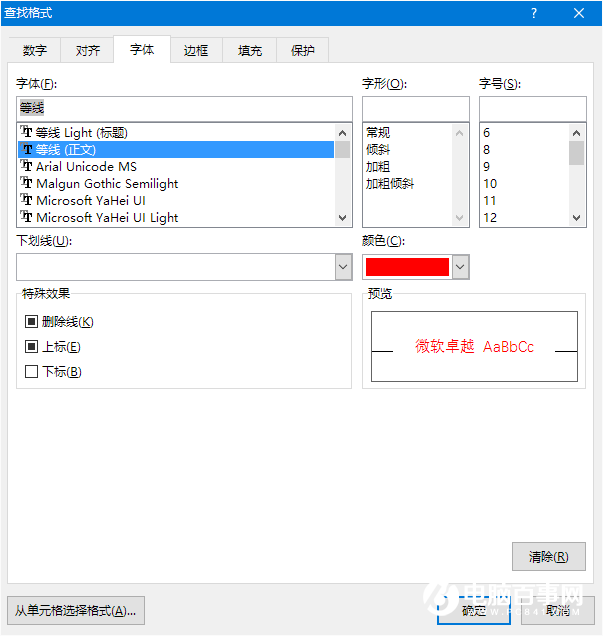Viewport: 603px width, 636px height.
Task: Switch to the 填充 fill tab
Action: click(250, 50)
